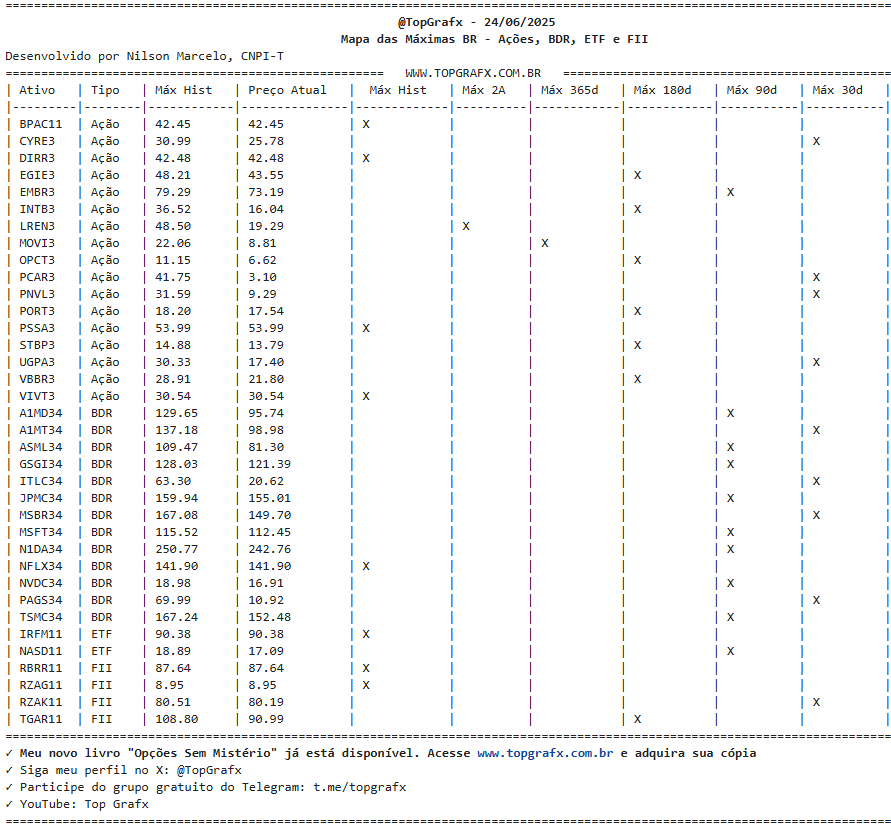The height and width of the screenshot is (824, 891).
Task: Click the OPCT3 ticker cell
Action: coord(37,260)
